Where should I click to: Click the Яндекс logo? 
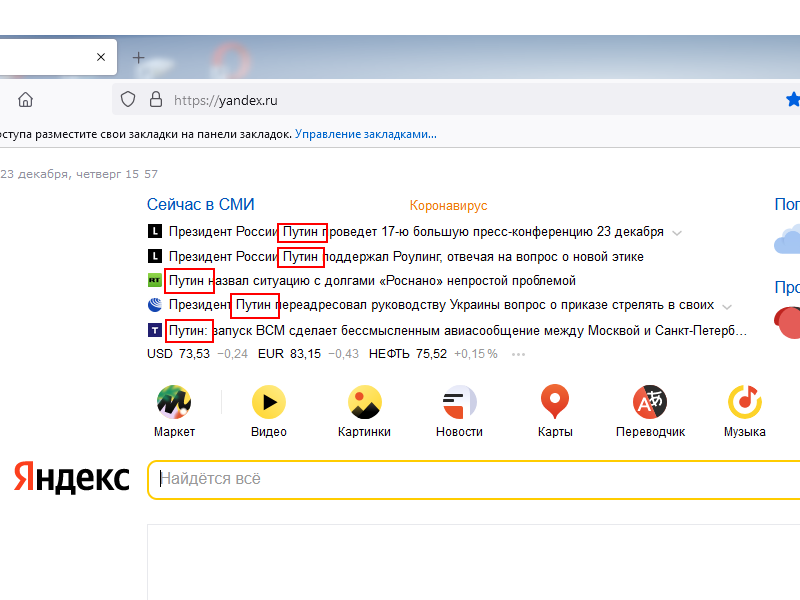tap(71, 478)
